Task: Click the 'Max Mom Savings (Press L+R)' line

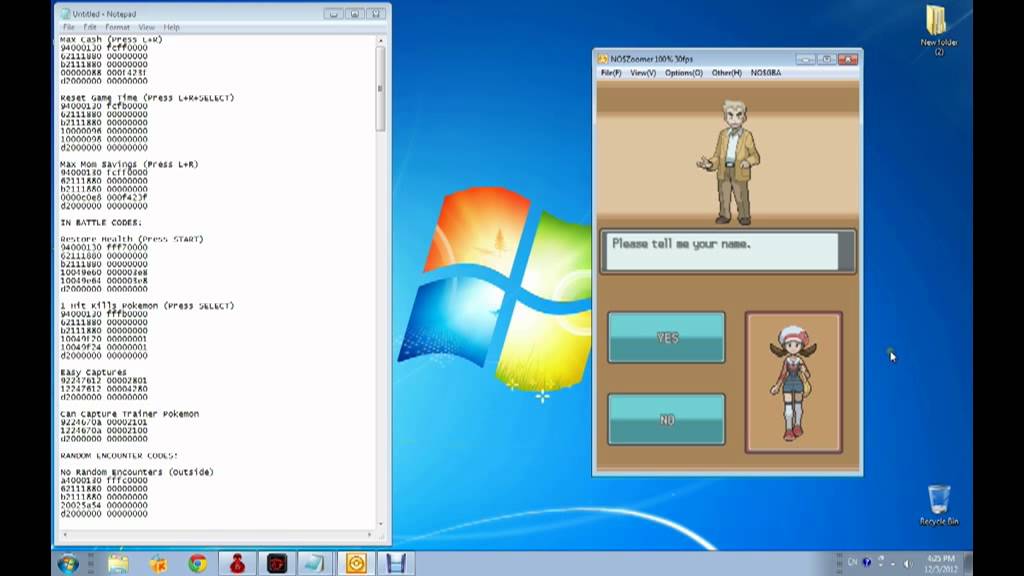Action: tap(129, 165)
